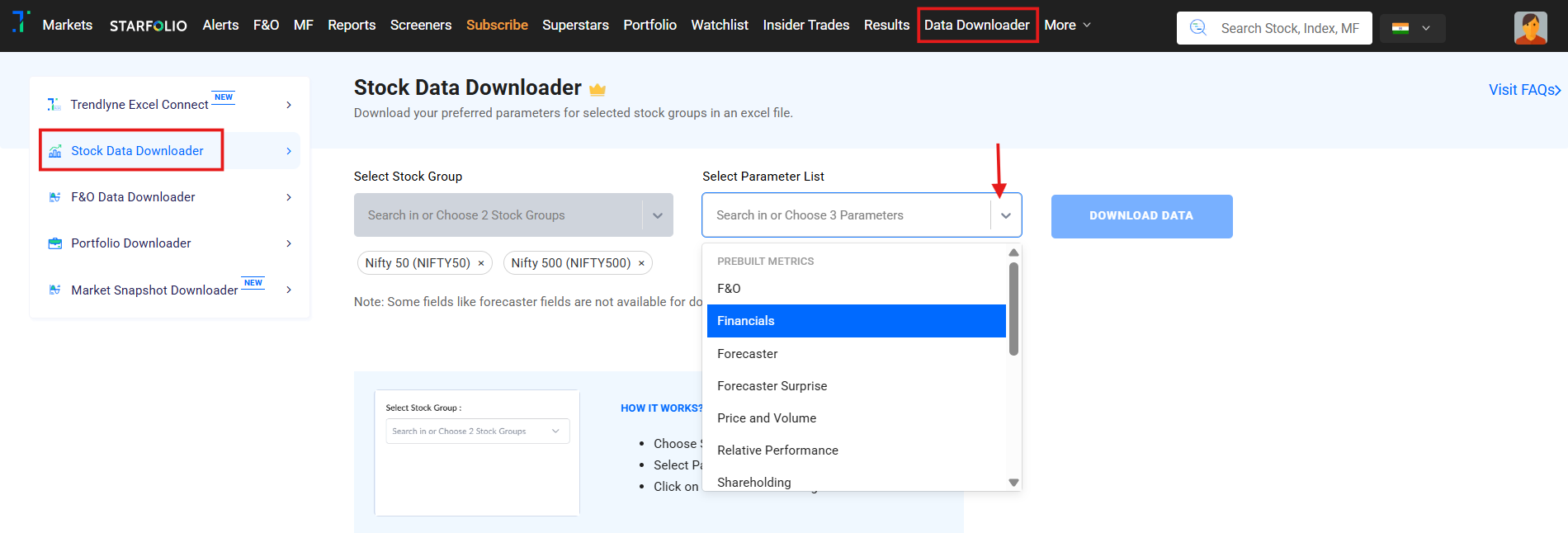Viewport: 1568px width, 533px height.
Task: Open Screeners in the navbar
Action: [421, 25]
